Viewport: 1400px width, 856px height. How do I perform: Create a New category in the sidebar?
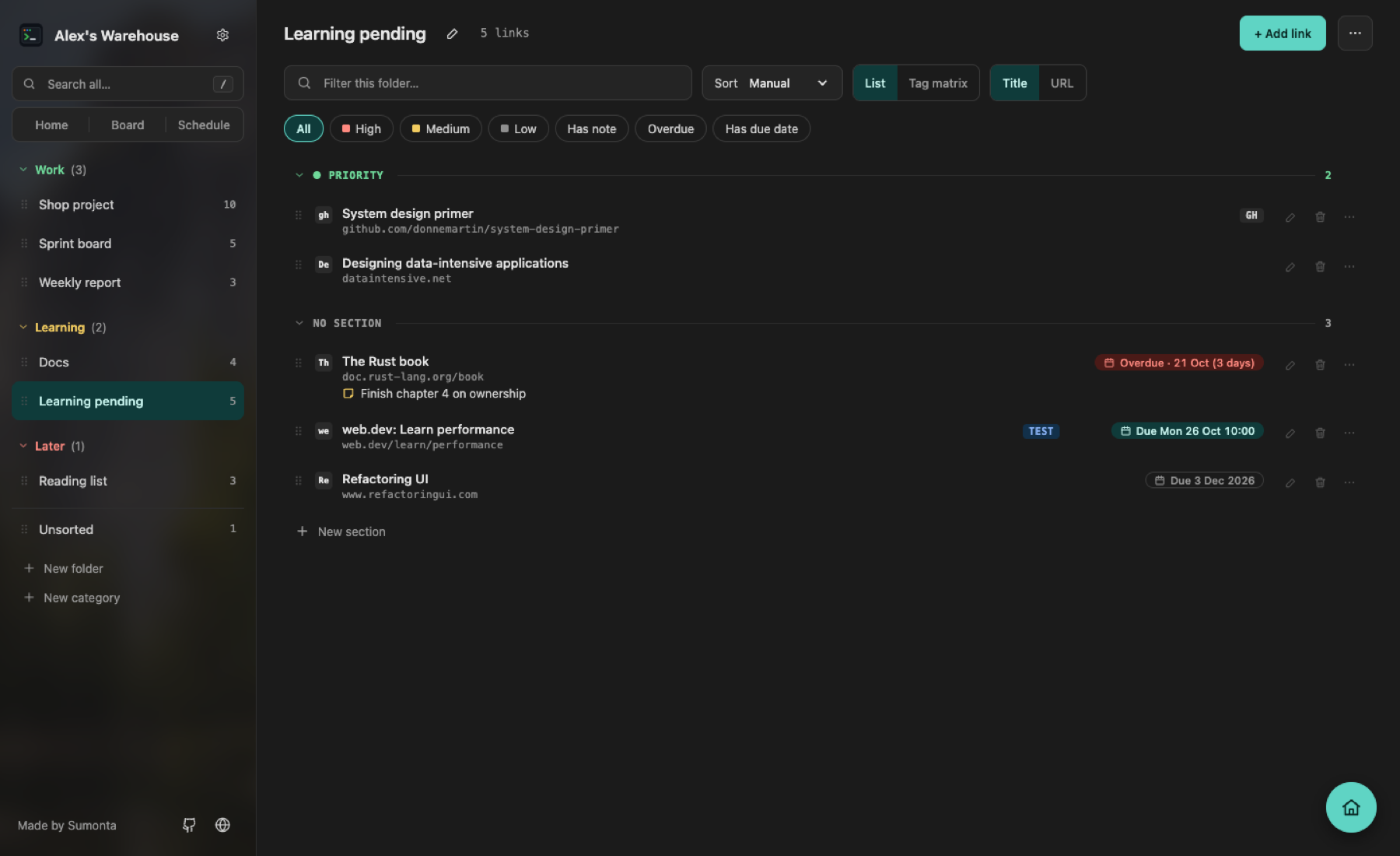pos(72,598)
